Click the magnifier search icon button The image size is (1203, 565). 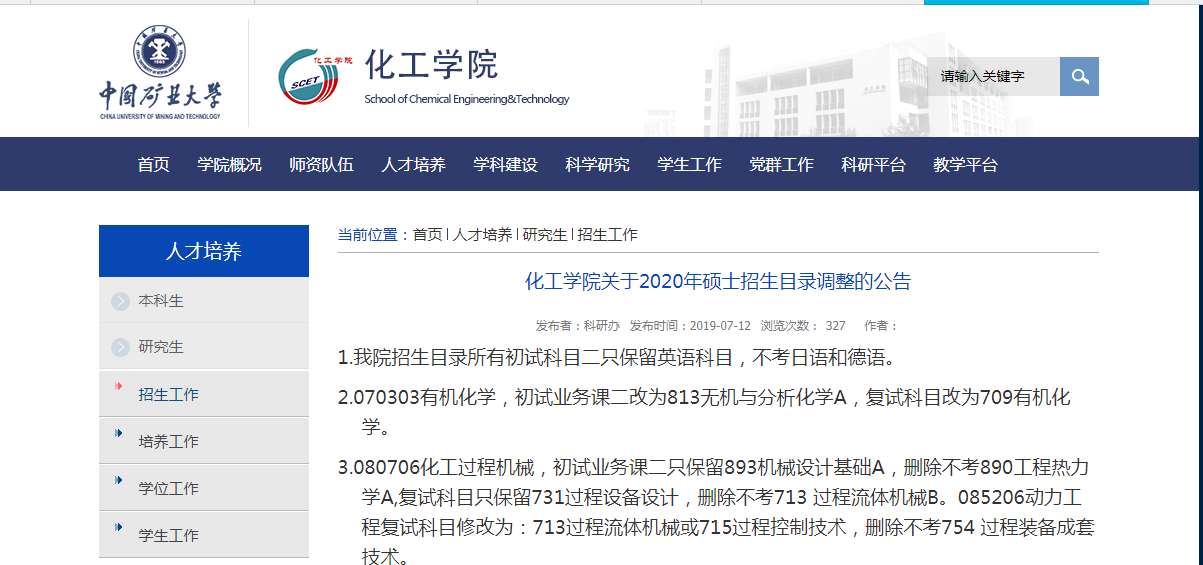click(1079, 77)
